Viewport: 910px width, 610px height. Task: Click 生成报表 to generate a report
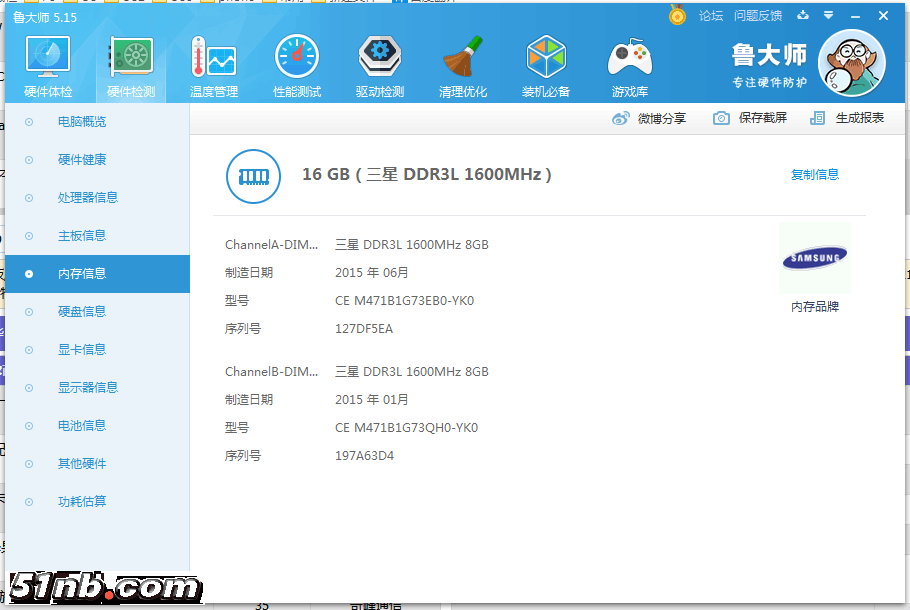coord(848,118)
